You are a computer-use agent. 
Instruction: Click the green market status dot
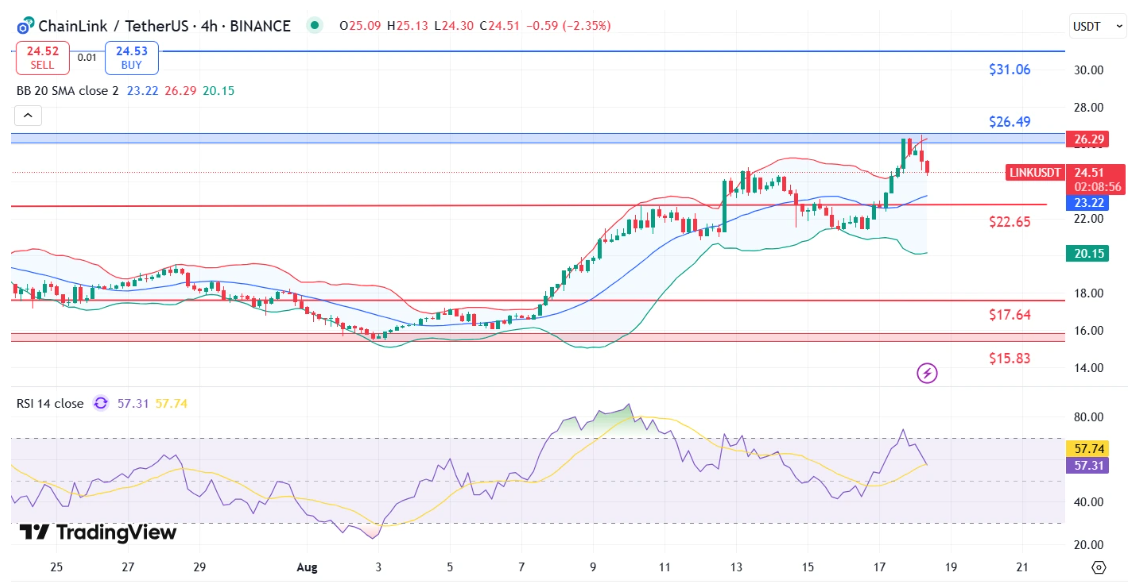tap(314, 25)
